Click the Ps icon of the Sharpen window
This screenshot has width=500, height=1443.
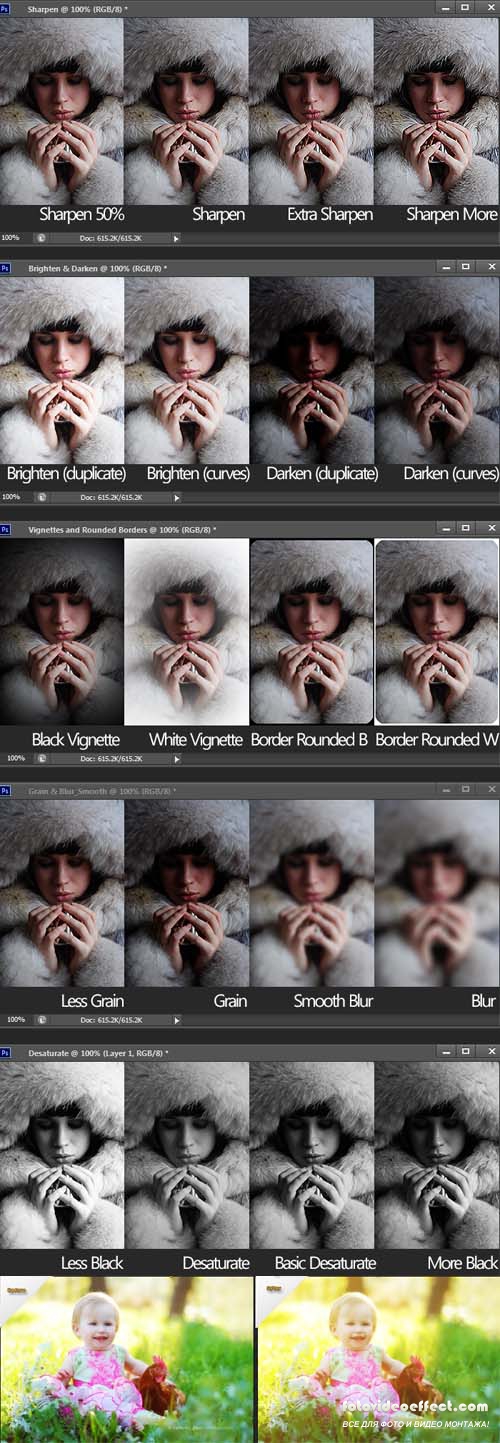pos(5,7)
